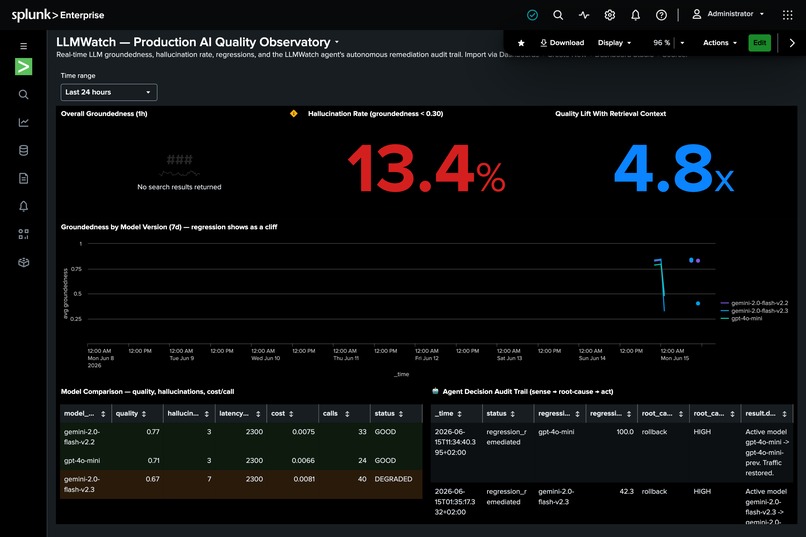
Task: Toggle the gpt-4o-mini legend entry
Action: coord(741,319)
